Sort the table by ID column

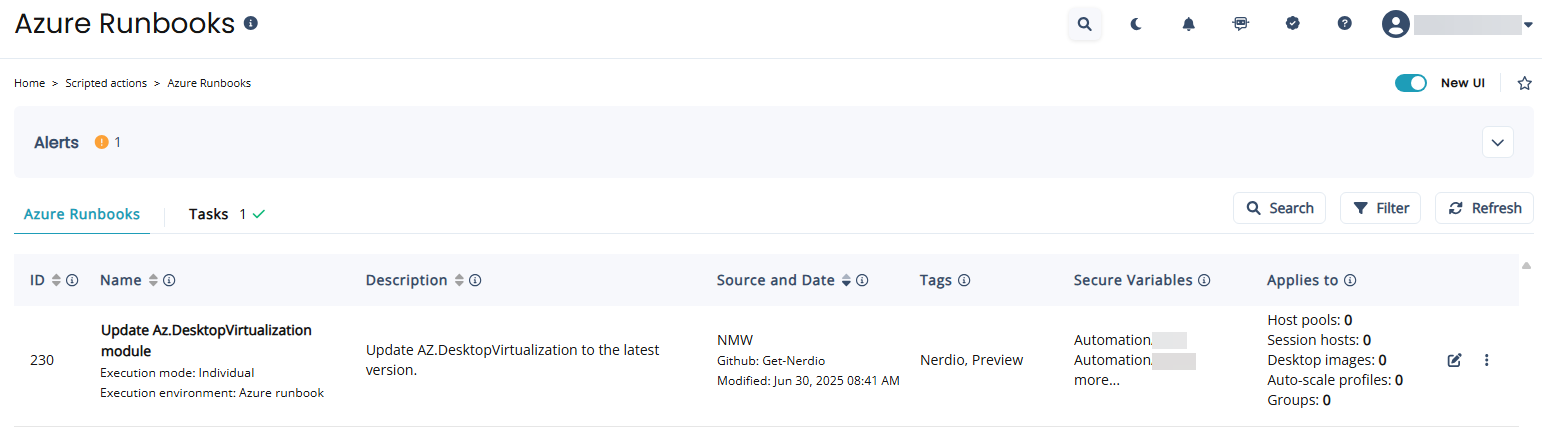coord(56,280)
